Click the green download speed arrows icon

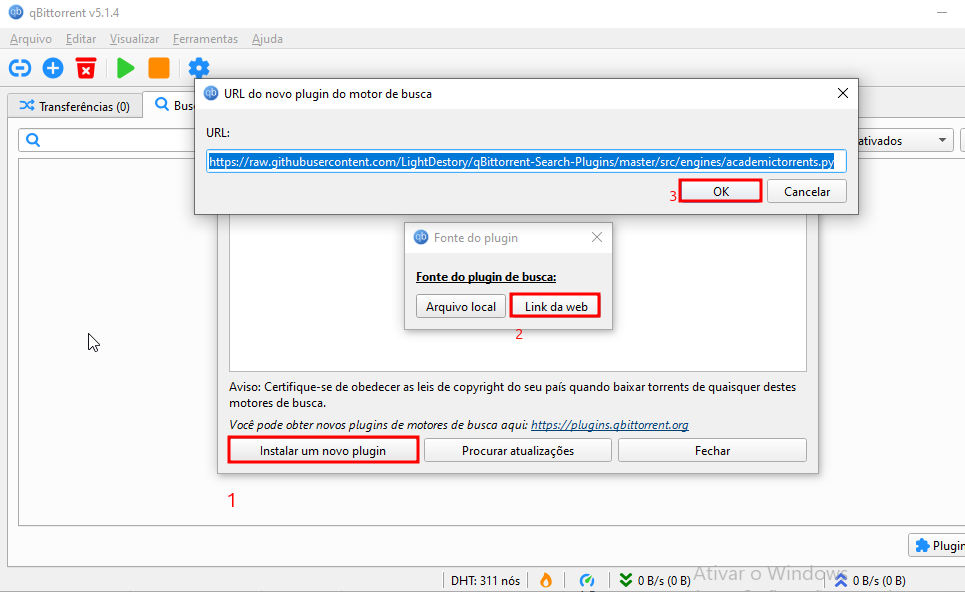[624, 580]
